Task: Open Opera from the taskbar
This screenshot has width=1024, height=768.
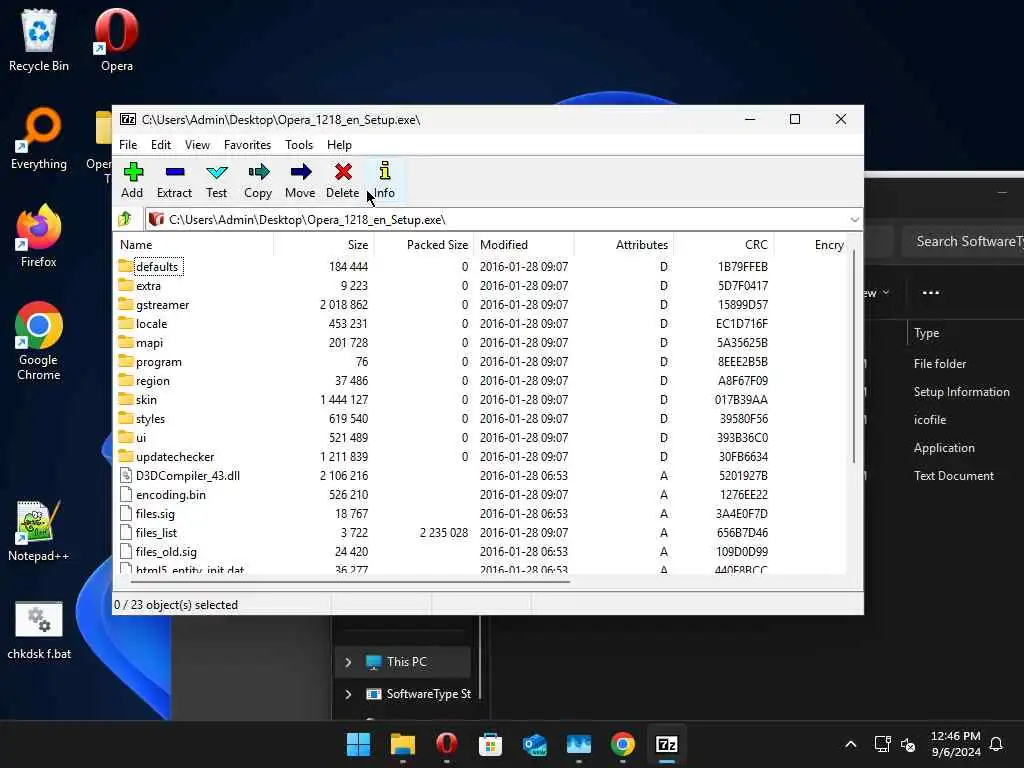Action: pos(447,744)
